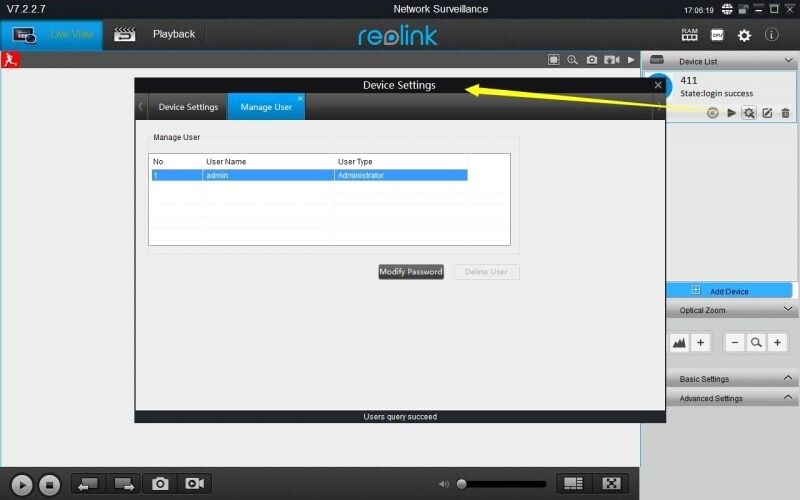Toggle full screen view at bottom right
This screenshot has width=800, height=500.
[x=612, y=484]
